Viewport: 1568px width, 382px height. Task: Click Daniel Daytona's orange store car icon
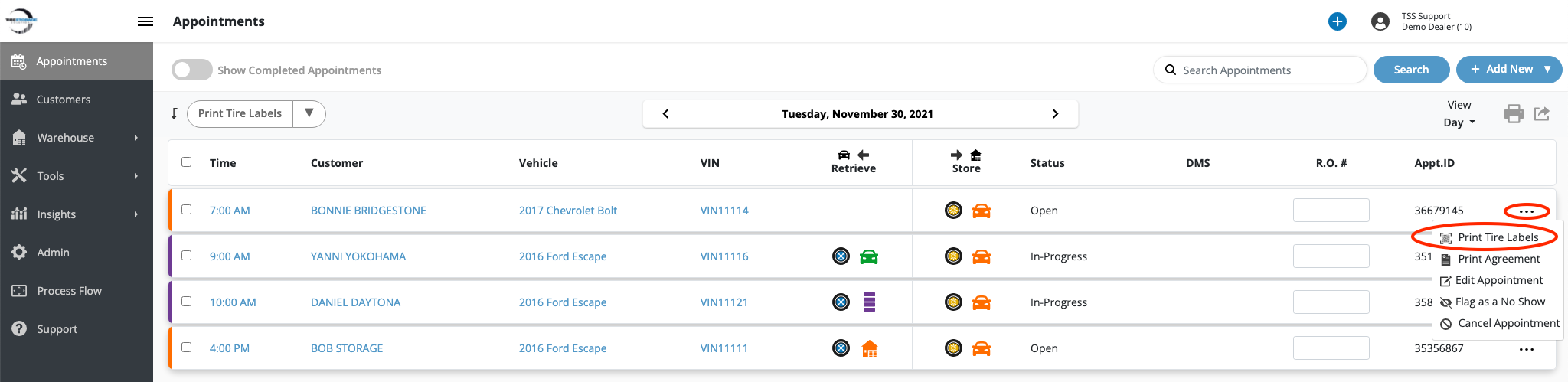[x=982, y=302]
